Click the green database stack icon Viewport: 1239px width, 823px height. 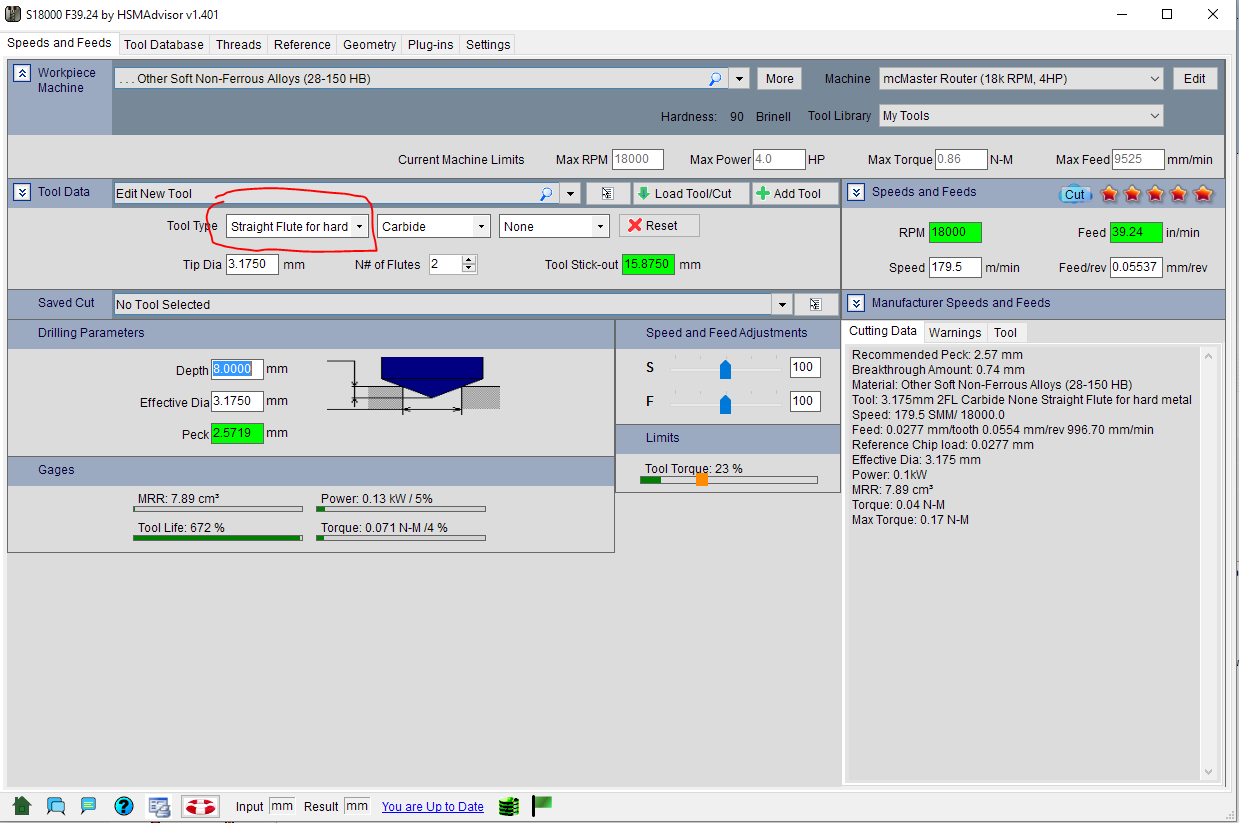coord(508,806)
